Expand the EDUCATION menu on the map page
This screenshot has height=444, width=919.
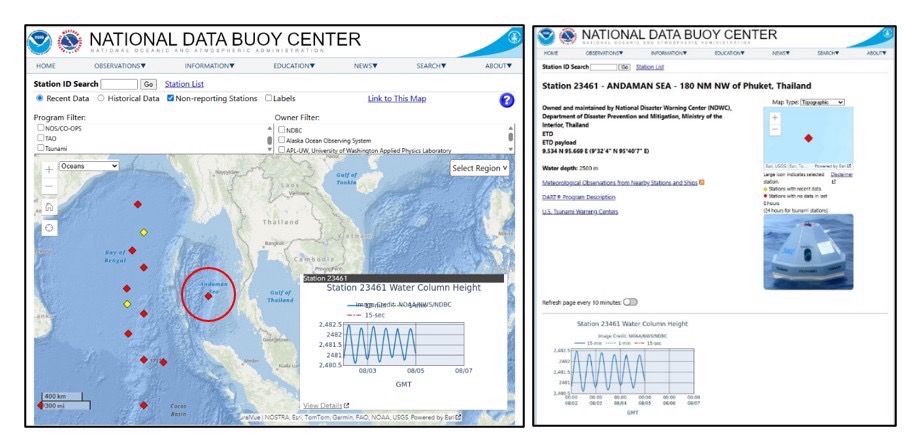294,66
